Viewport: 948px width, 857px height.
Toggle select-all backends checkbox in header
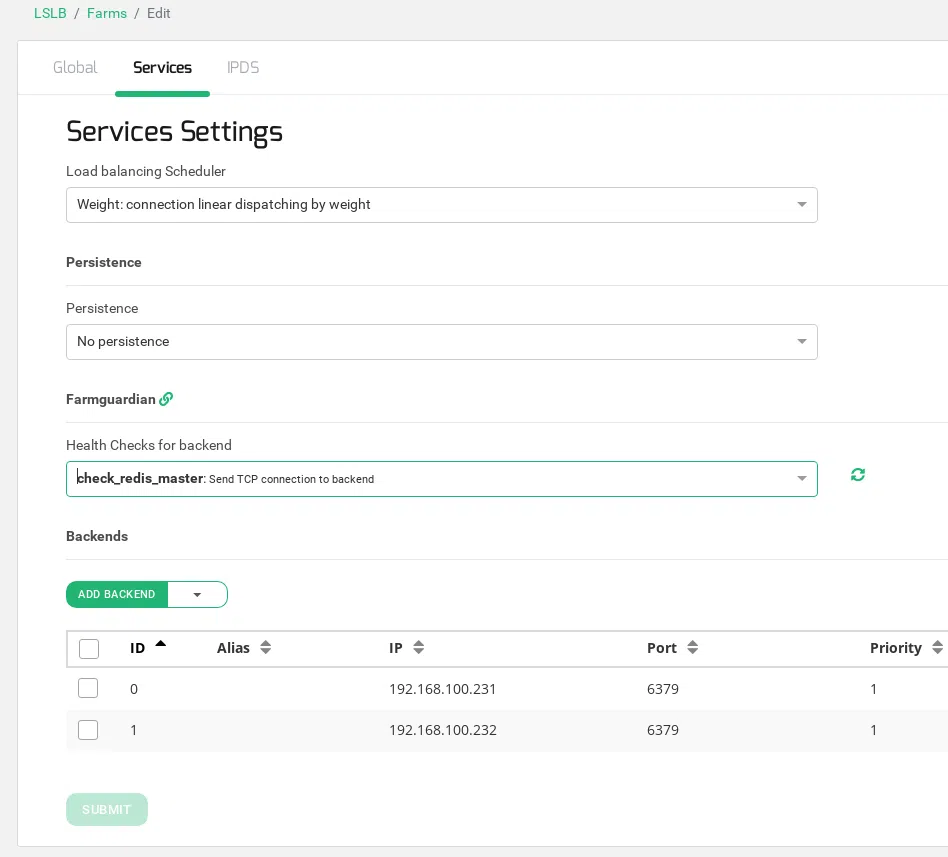[x=89, y=649]
